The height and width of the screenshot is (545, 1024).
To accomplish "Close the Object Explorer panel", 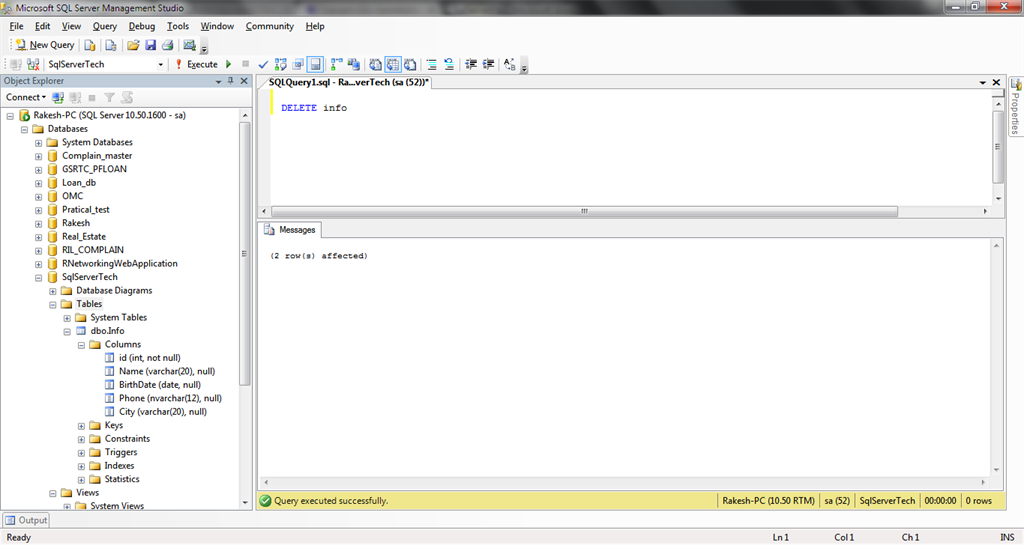I will pos(244,81).
